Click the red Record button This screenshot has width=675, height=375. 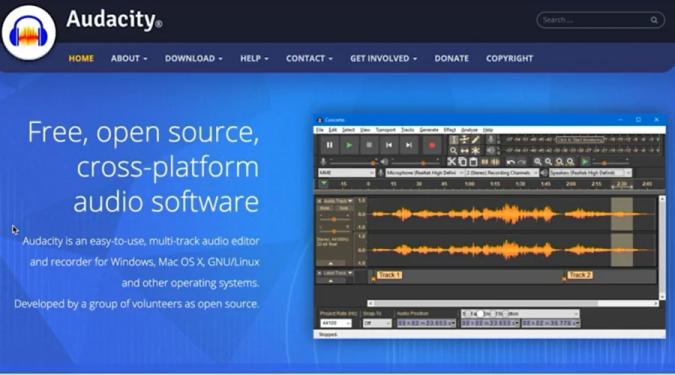pos(432,146)
